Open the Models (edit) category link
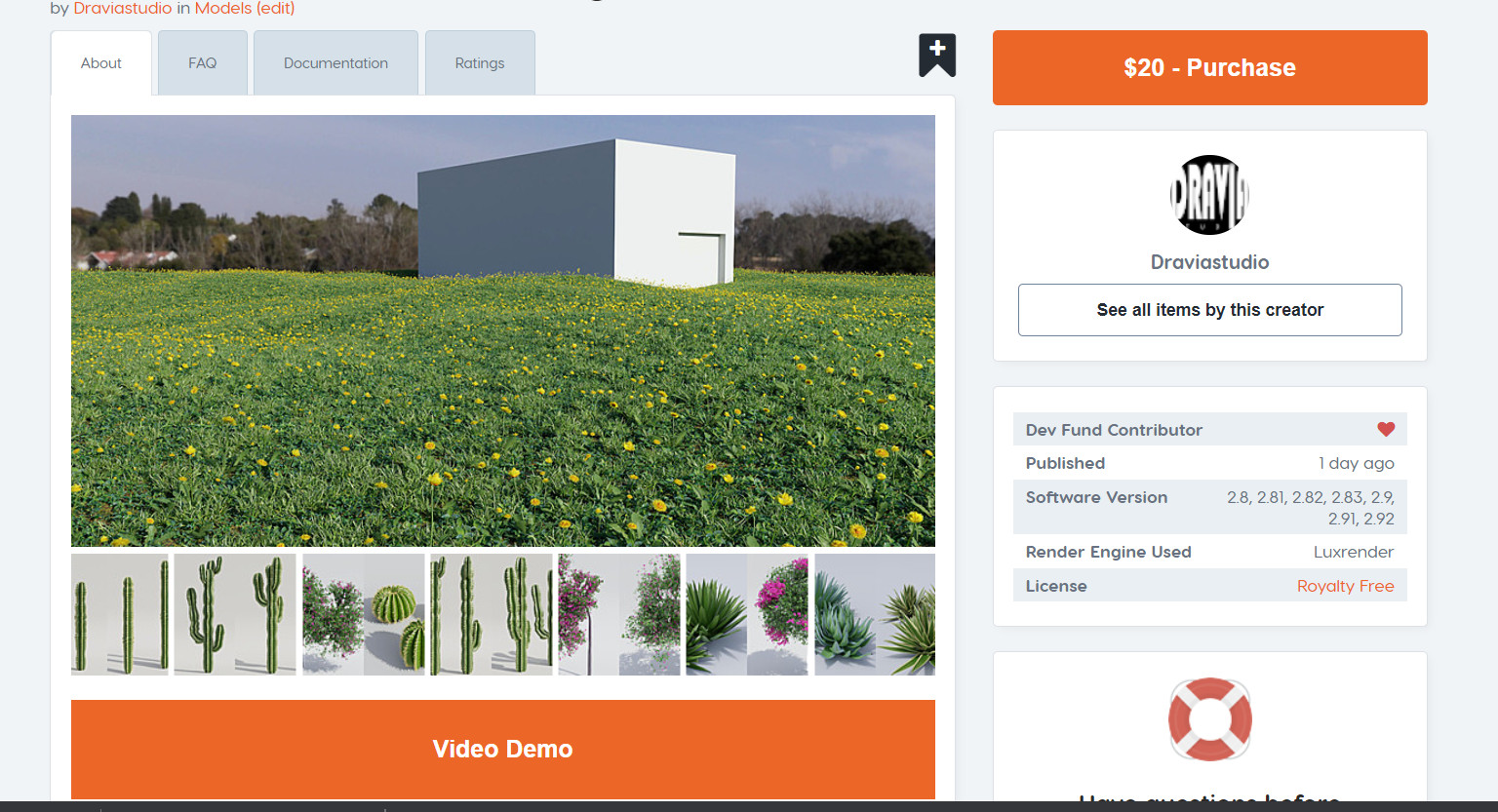Image resolution: width=1498 pixels, height=812 pixels. [x=245, y=9]
